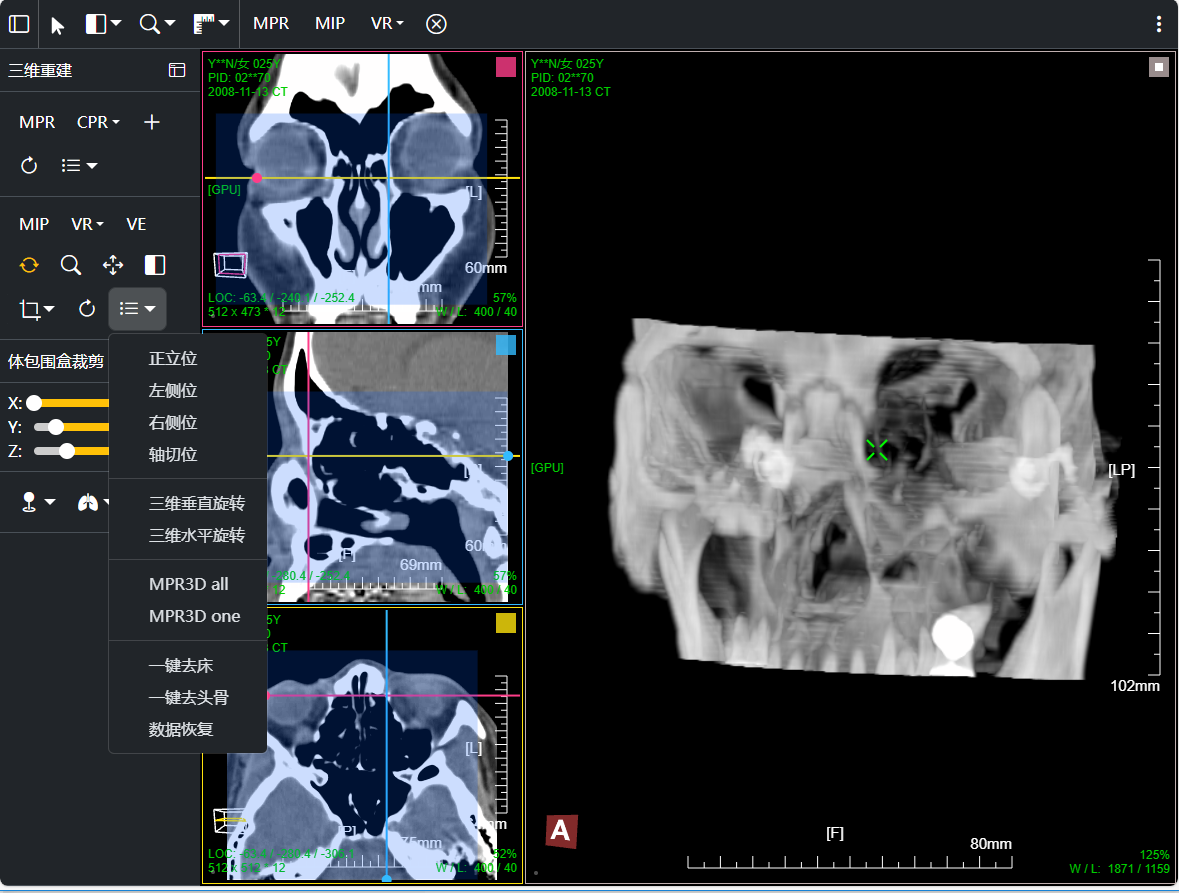Click the 体包围盒裁剪 label
The width and height of the screenshot is (1179, 893).
[56, 362]
